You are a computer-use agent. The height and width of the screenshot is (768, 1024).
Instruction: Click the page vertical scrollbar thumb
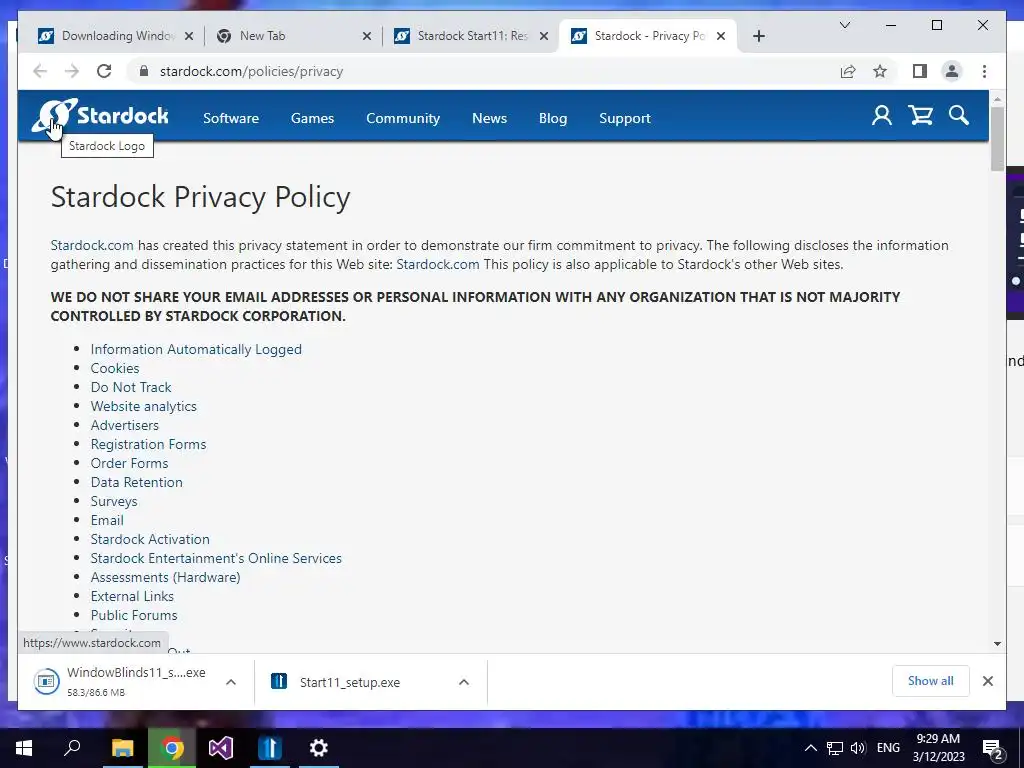(997, 138)
